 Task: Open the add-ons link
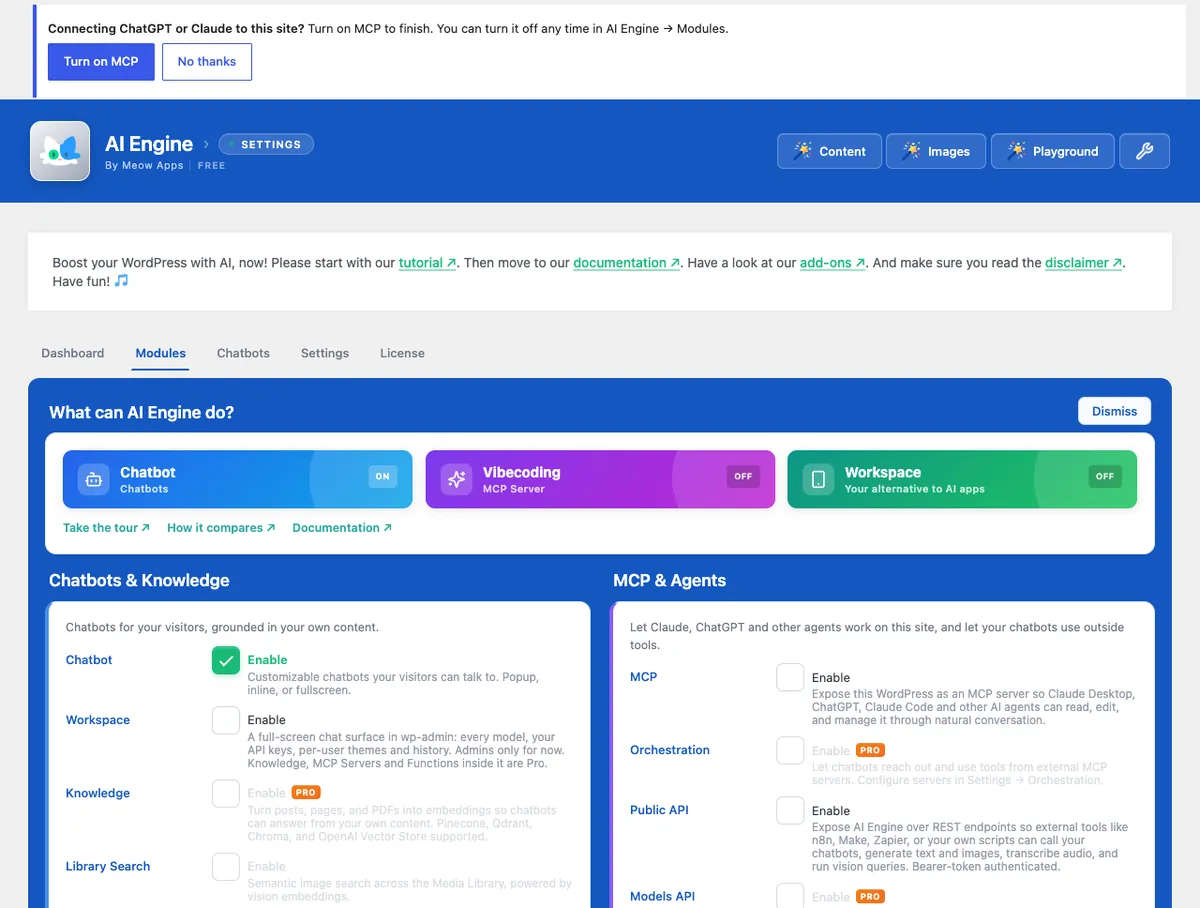click(833, 263)
